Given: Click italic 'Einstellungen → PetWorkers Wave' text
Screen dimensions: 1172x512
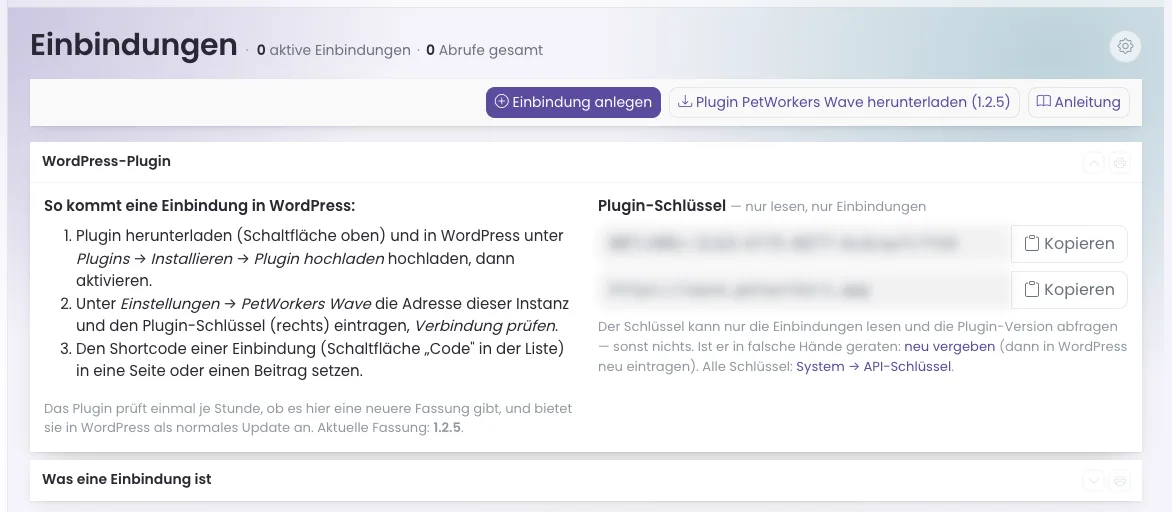Looking at the screenshot, I should (x=246, y=304).
